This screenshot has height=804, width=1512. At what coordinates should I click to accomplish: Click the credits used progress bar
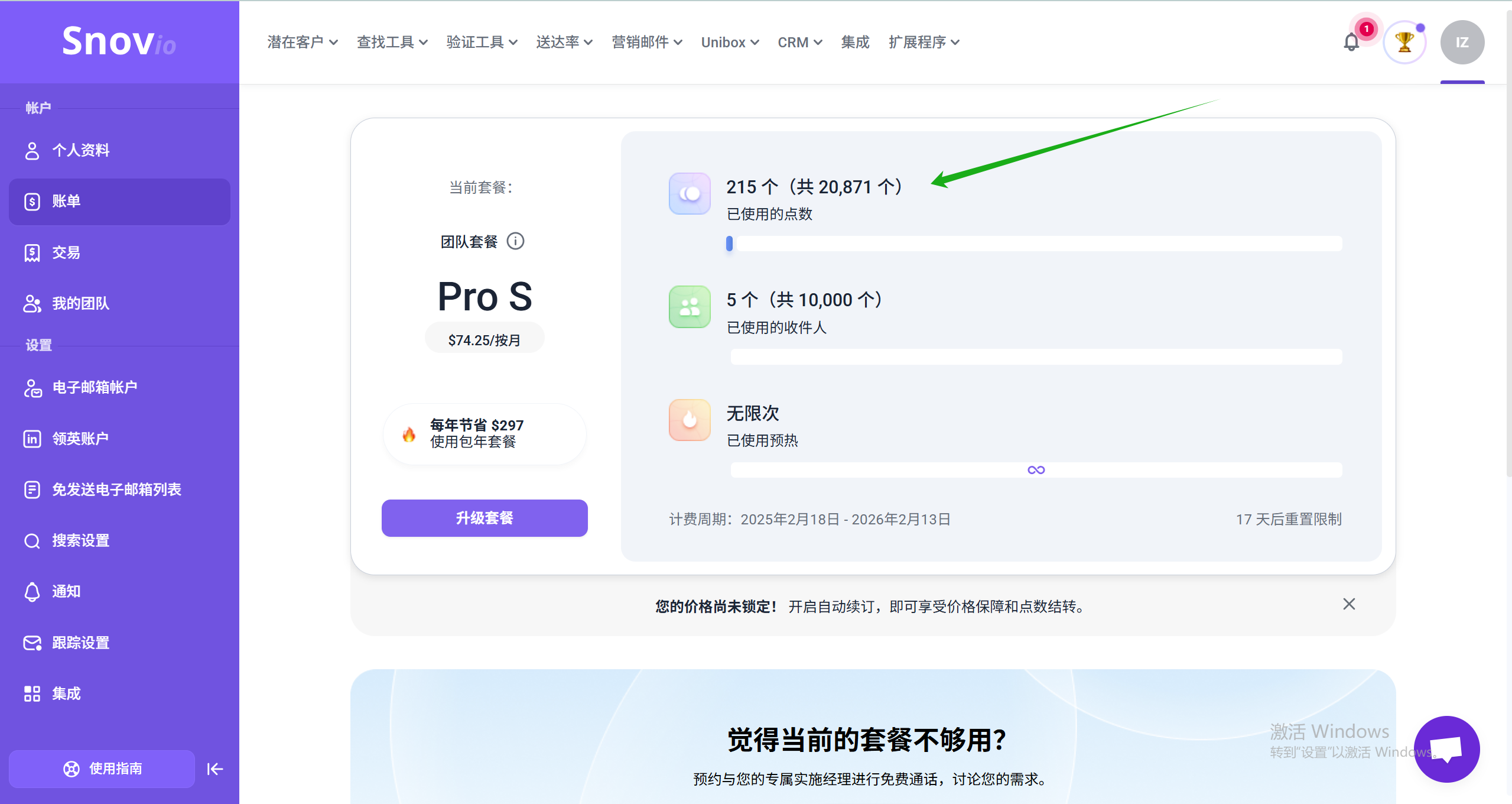click(1034, 244)
